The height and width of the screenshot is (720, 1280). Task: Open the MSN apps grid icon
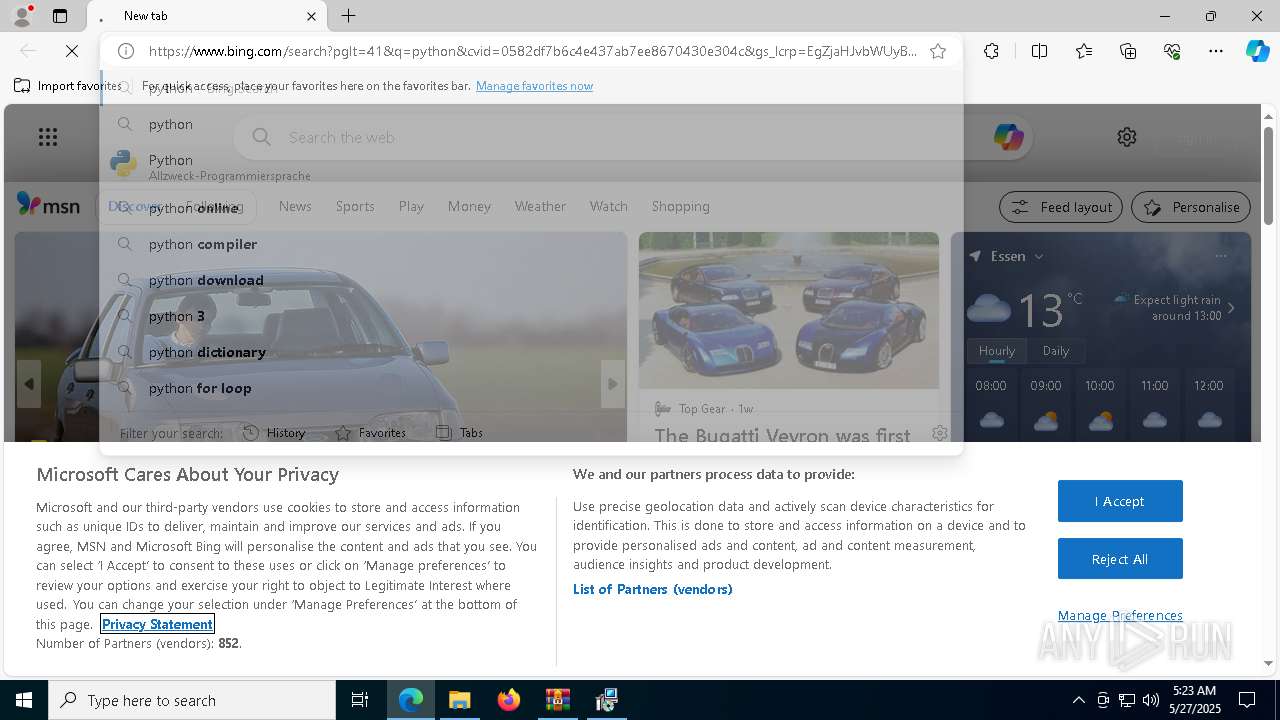pyautogui.click(x=47, y=137)
